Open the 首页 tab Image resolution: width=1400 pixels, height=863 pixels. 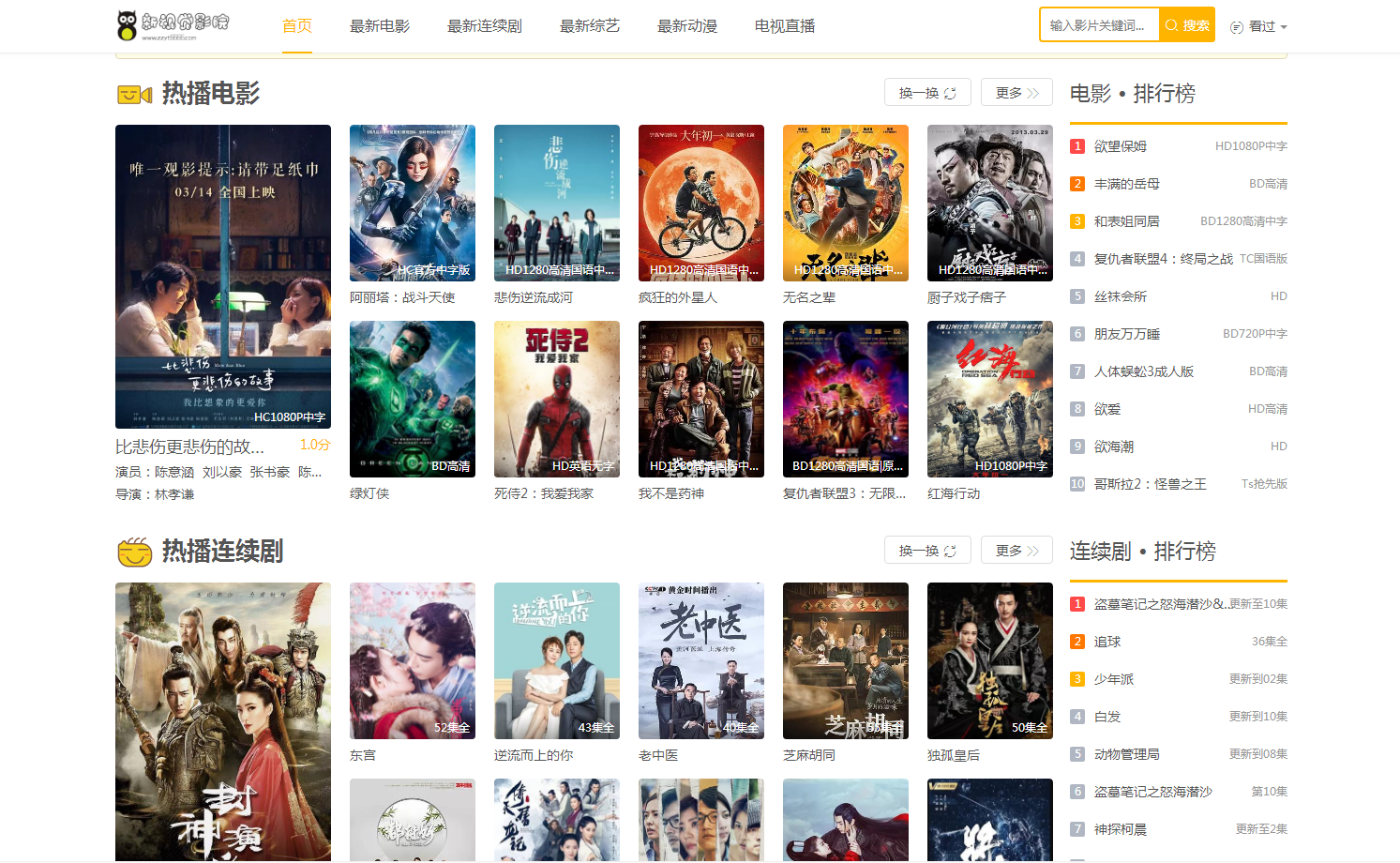click(x=297, y=26)
